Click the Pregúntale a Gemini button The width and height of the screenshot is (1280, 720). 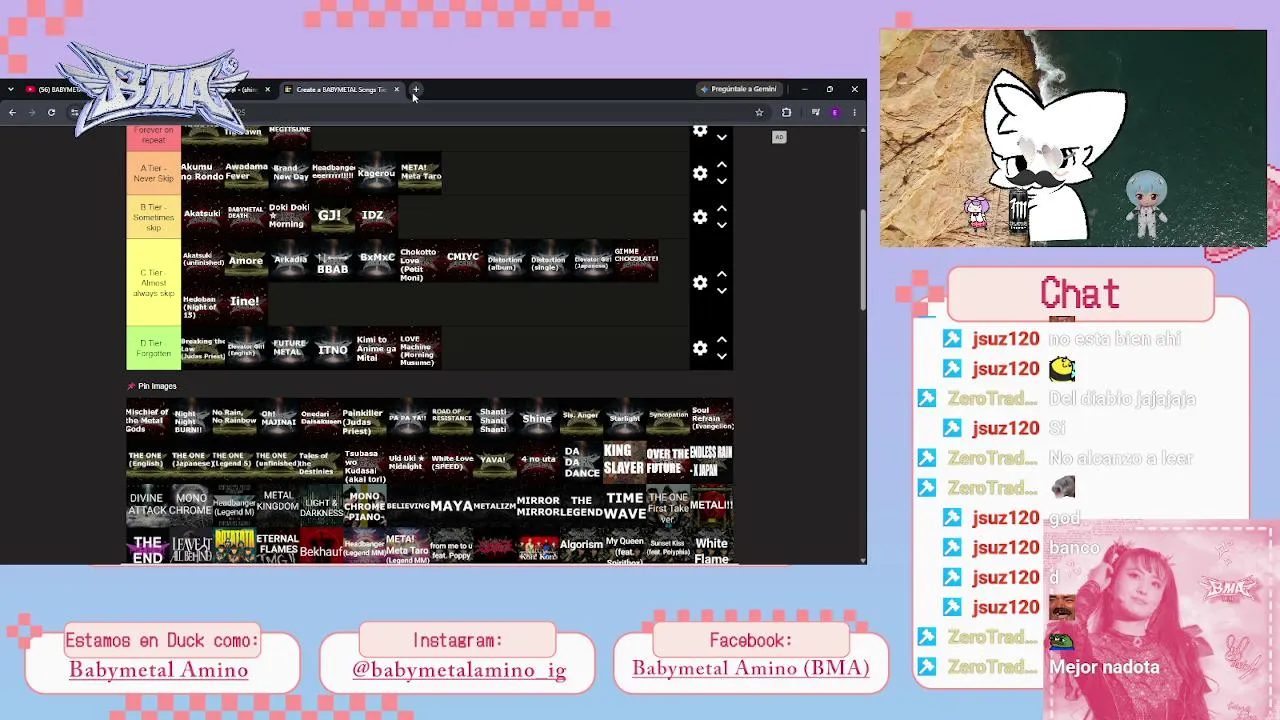pos(738,89)
